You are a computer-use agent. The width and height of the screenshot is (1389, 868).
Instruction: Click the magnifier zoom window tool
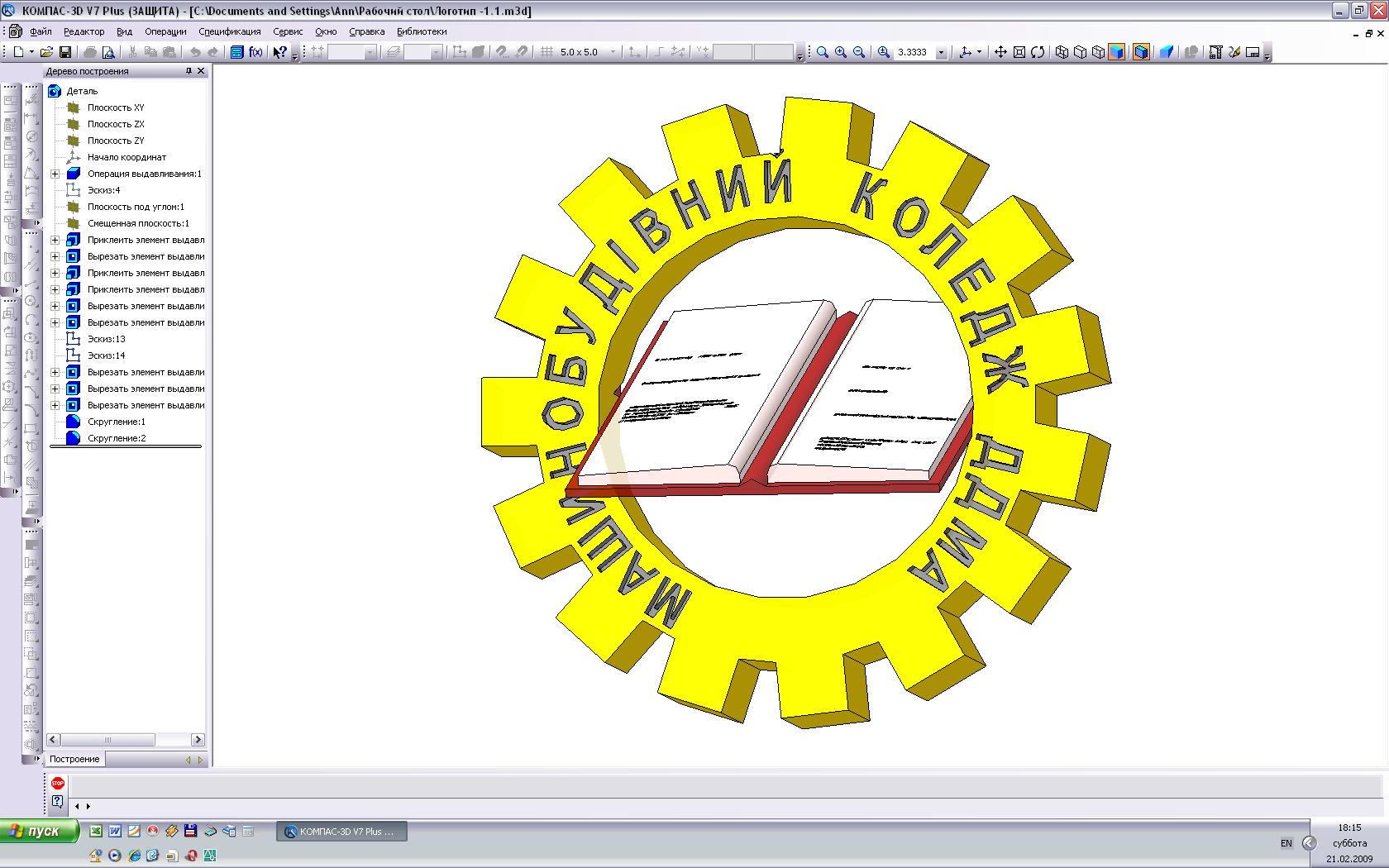tap(823, 52)
